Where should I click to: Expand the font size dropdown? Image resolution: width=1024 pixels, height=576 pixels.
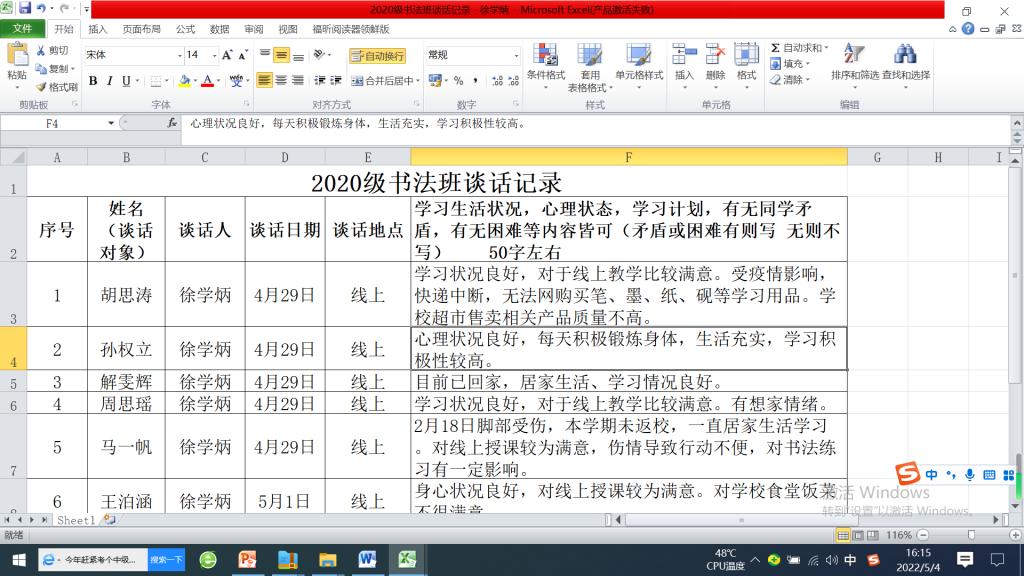(212, 55)
